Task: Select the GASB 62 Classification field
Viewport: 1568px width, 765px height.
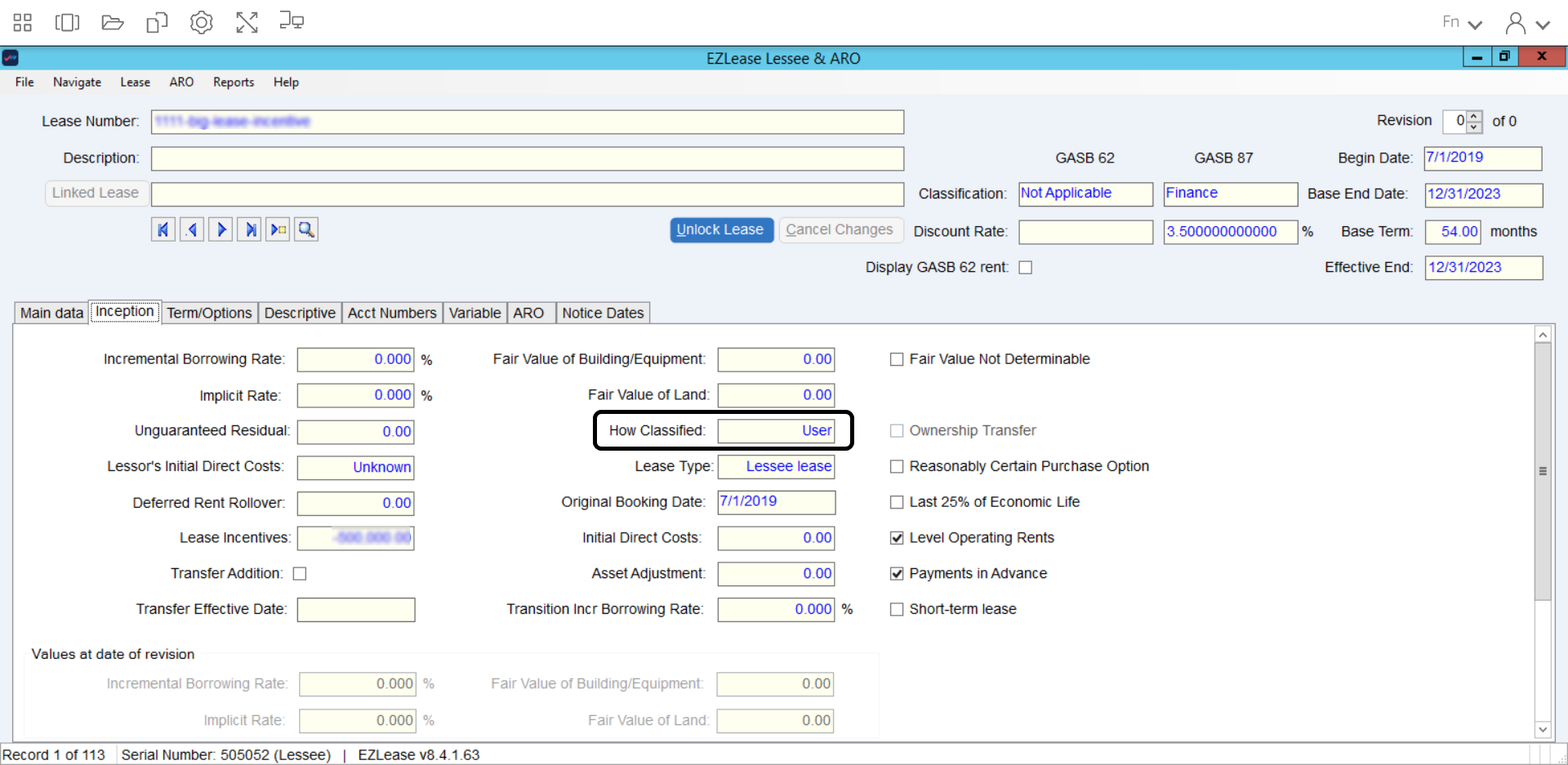Action: (x=1085, y=193)
